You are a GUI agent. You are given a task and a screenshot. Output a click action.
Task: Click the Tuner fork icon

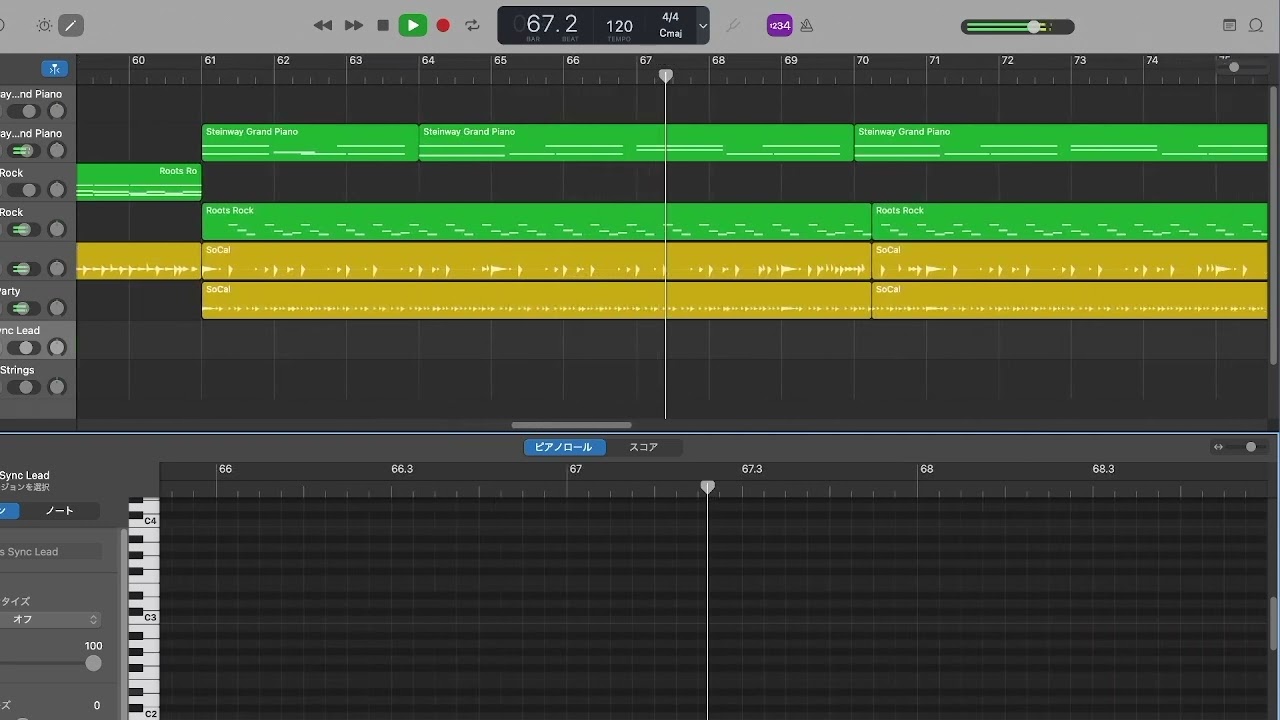click(x=733, y=26)
